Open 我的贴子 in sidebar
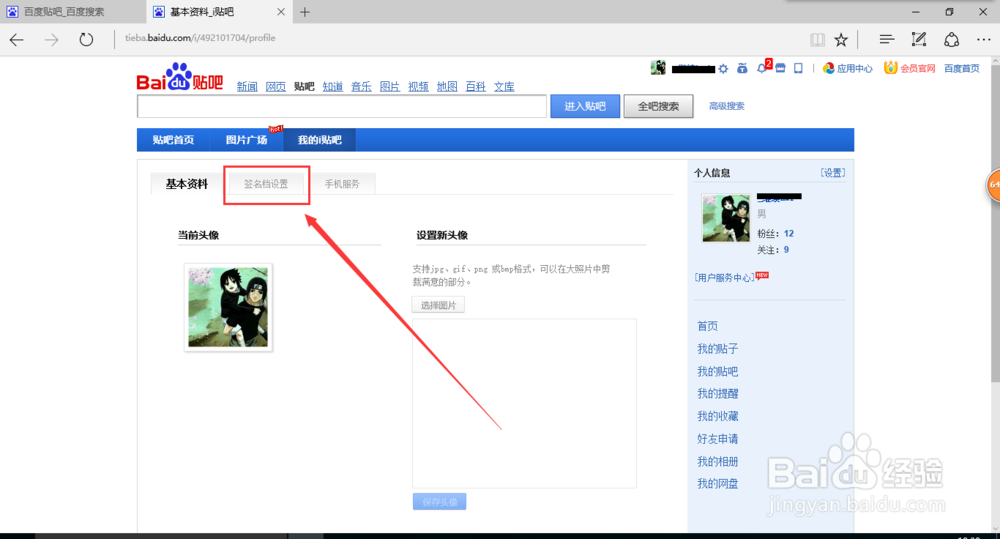The height and width of the screenshot is (539, 1000). [x=717, y=348]
